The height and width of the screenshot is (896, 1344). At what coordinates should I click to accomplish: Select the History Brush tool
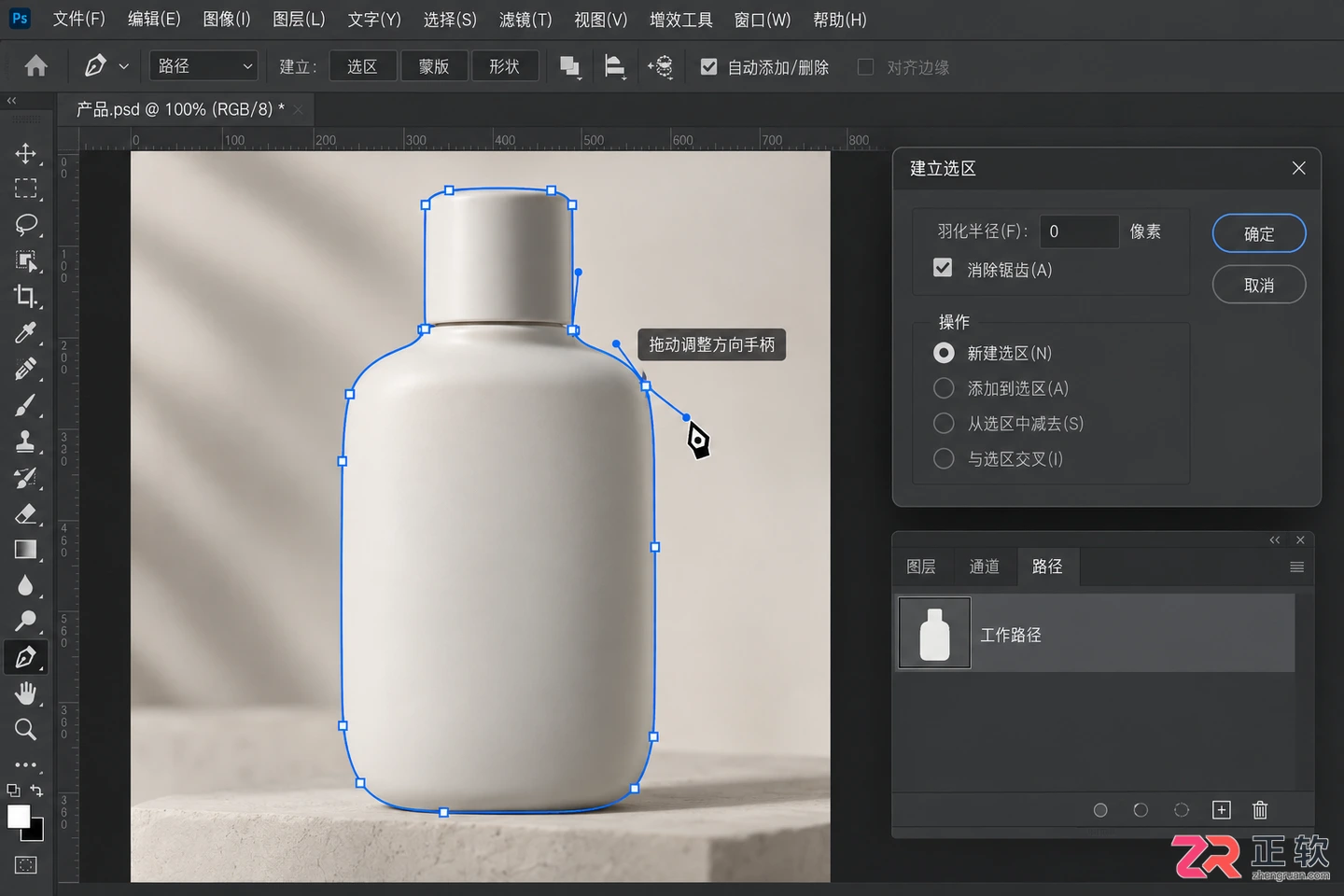[x=26, y=478]
